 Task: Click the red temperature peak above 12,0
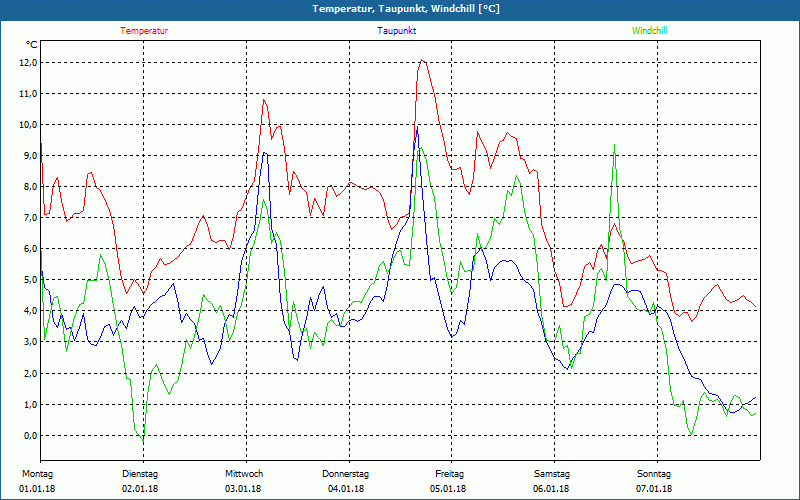click(x=423, y=61)
